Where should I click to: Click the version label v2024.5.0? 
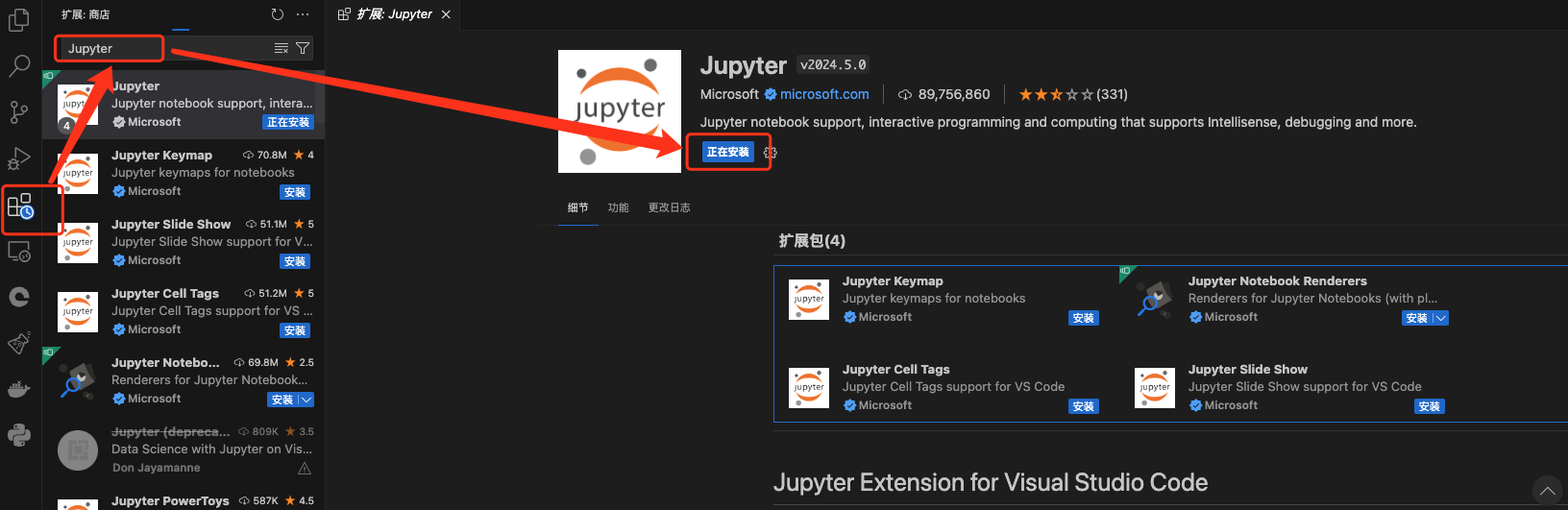coord(833,65)
